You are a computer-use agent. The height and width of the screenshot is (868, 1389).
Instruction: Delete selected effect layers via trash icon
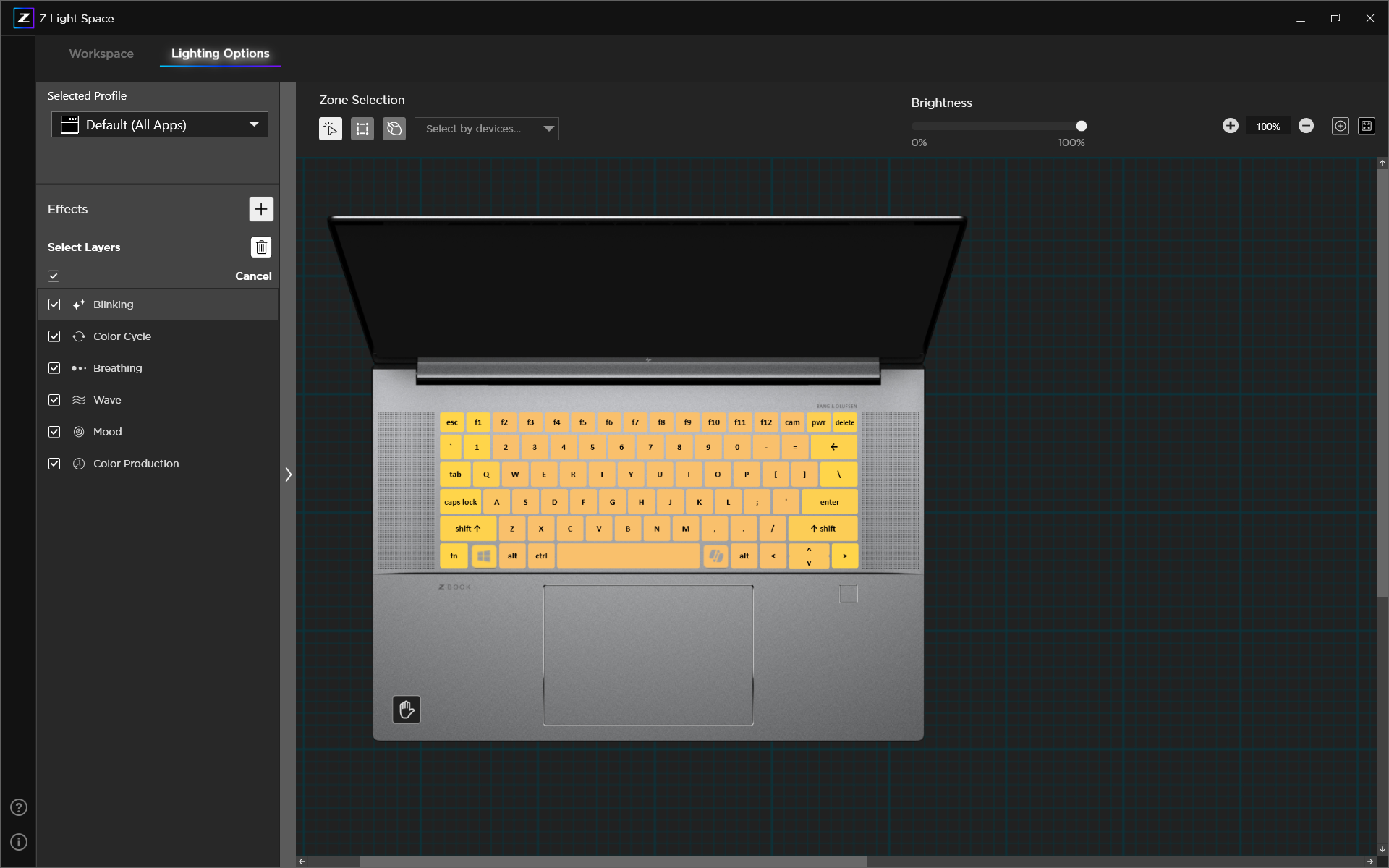[x=261, y=247]
